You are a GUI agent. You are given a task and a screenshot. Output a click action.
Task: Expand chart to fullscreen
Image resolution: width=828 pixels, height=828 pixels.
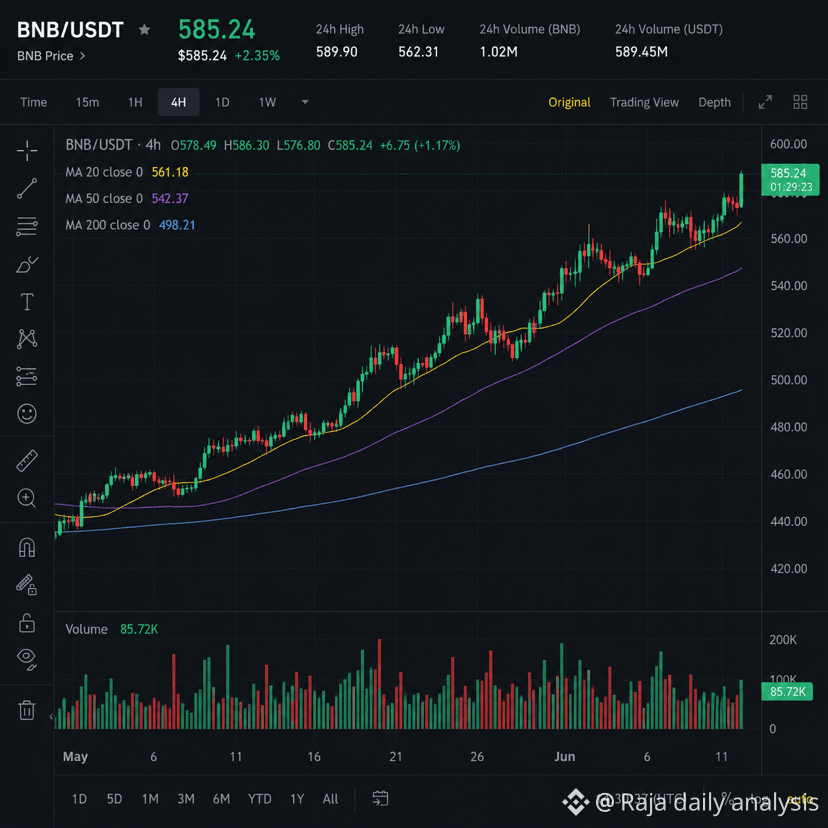[765, 102]
